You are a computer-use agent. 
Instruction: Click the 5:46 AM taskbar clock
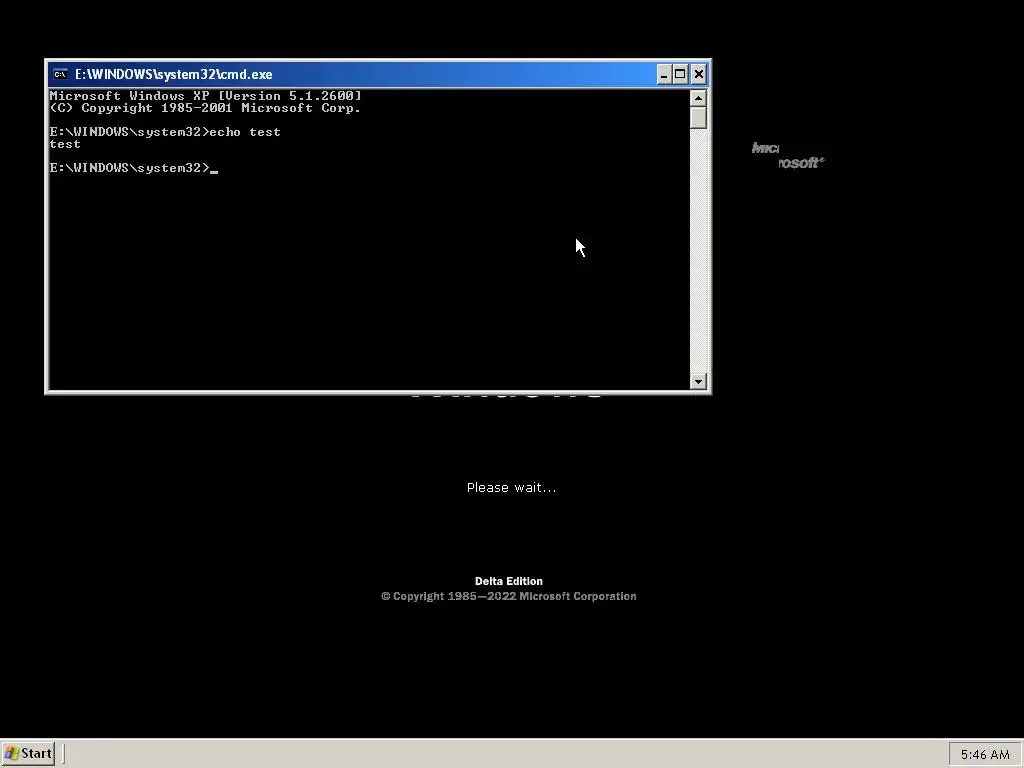pyautogui.click(x=985, y=754)
